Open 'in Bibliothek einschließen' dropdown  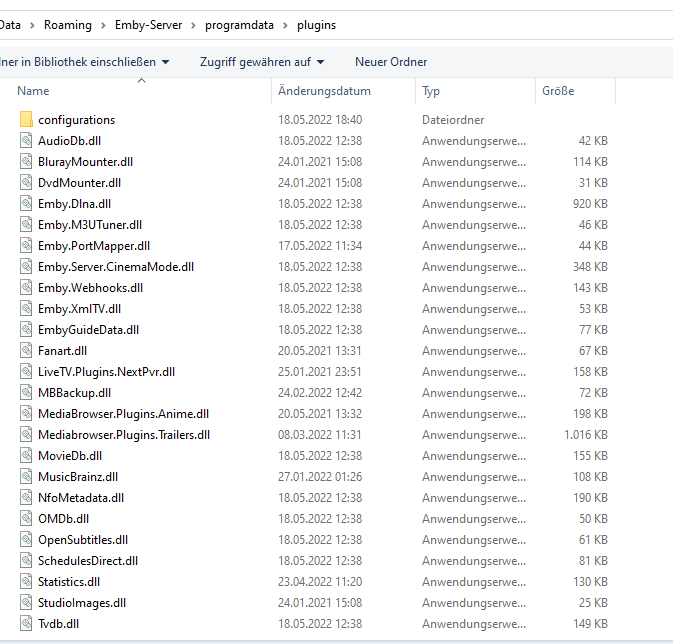(85, 62)
